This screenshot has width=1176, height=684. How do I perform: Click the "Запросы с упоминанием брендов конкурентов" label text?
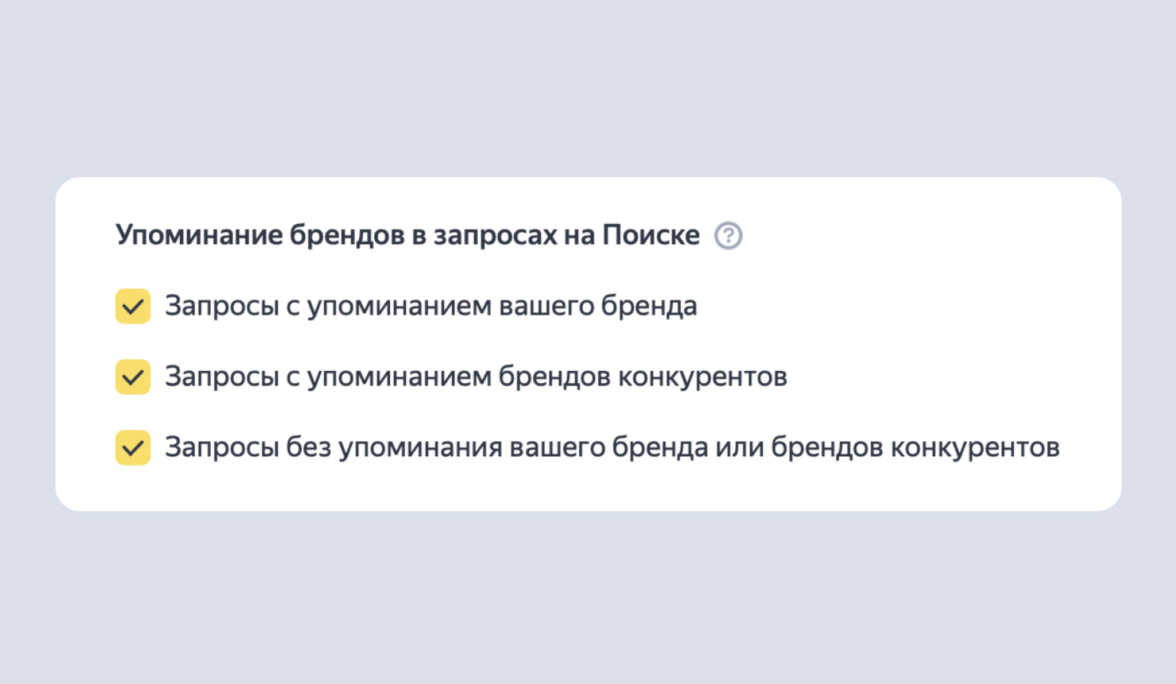coord(475,377)
